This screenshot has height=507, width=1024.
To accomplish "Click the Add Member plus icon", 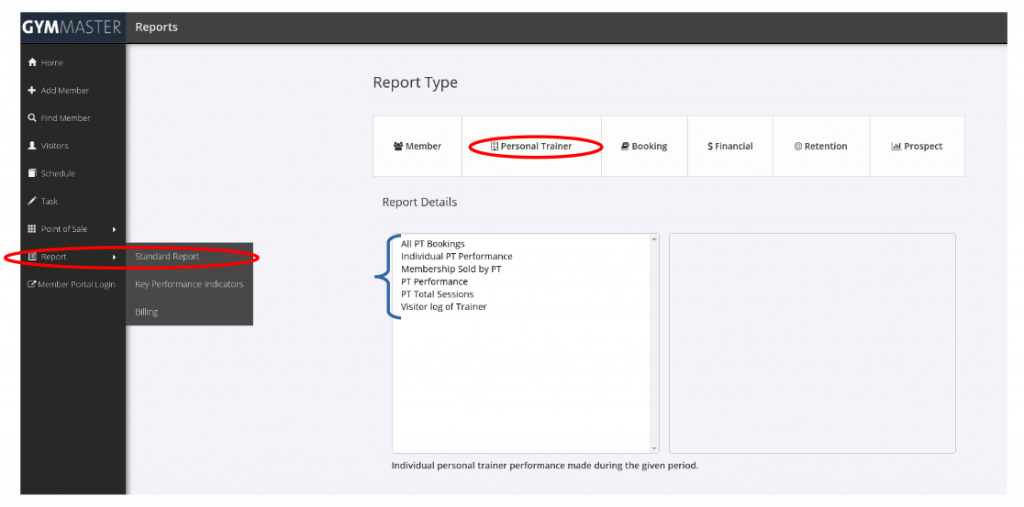I will (x=33, y=91).
